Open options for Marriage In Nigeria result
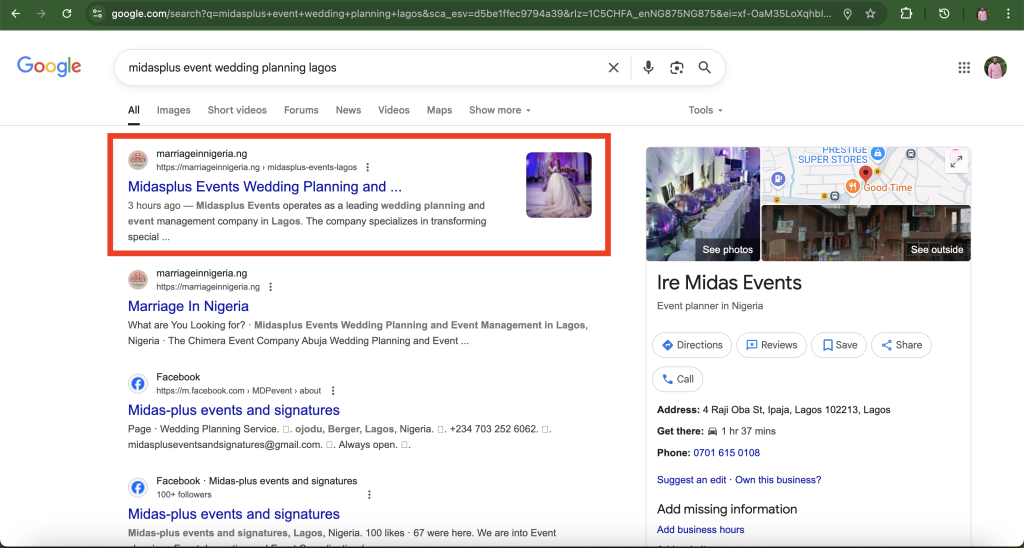Image resolution: width=1024 pixels, height=548 pixels. 270,287
